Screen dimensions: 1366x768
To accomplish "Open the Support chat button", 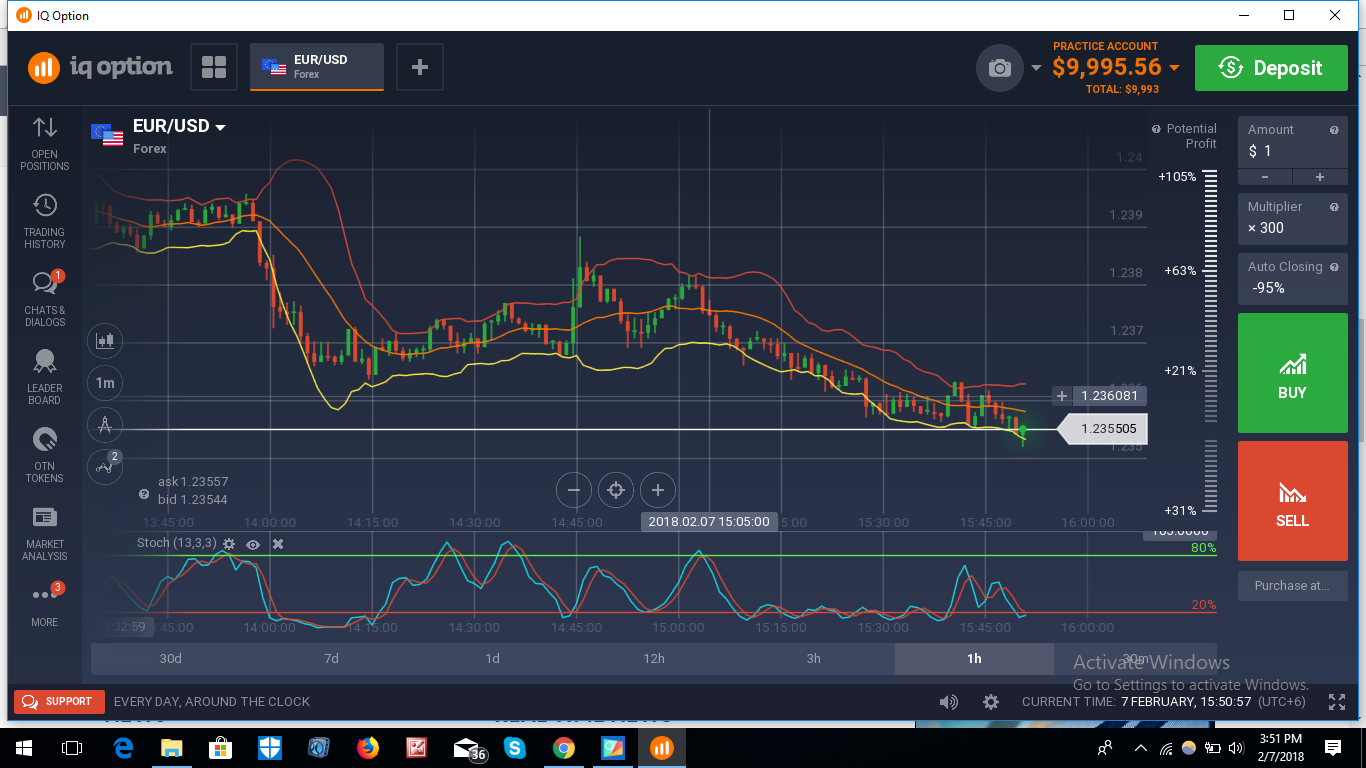I will point(58,702).
